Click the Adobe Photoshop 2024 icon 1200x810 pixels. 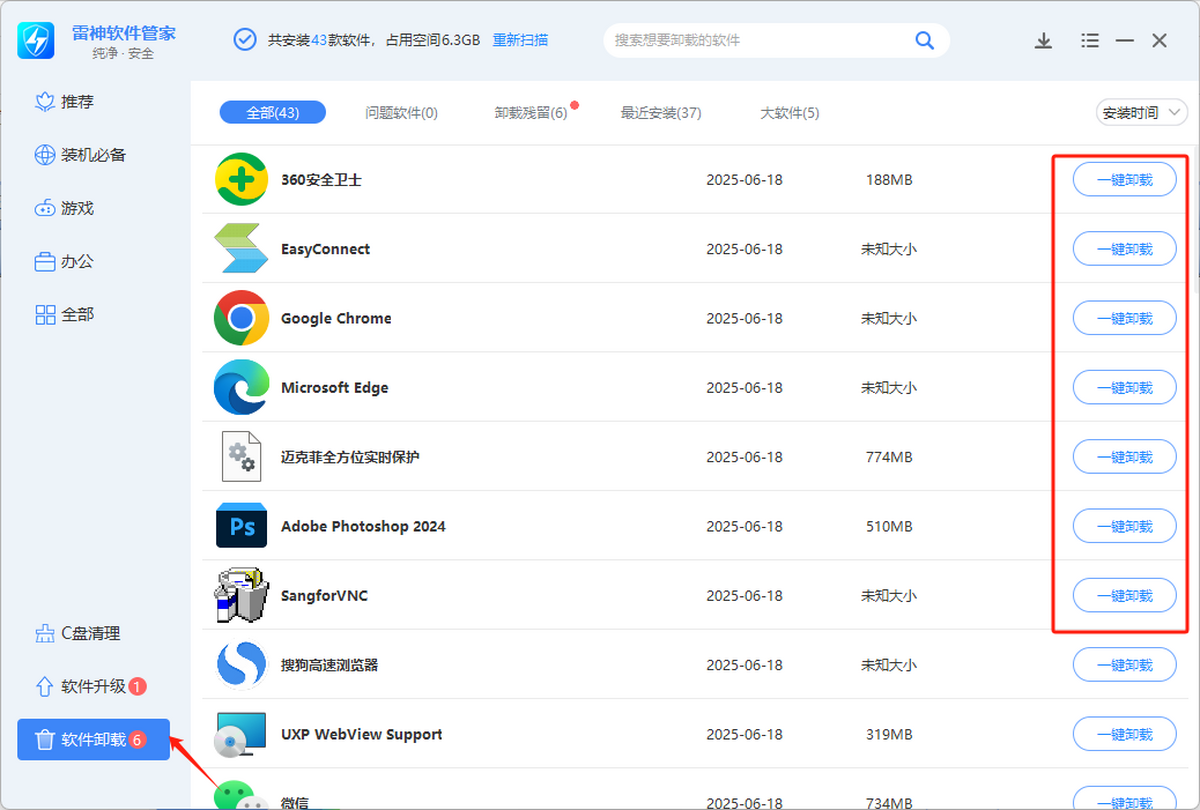(241, 526)
